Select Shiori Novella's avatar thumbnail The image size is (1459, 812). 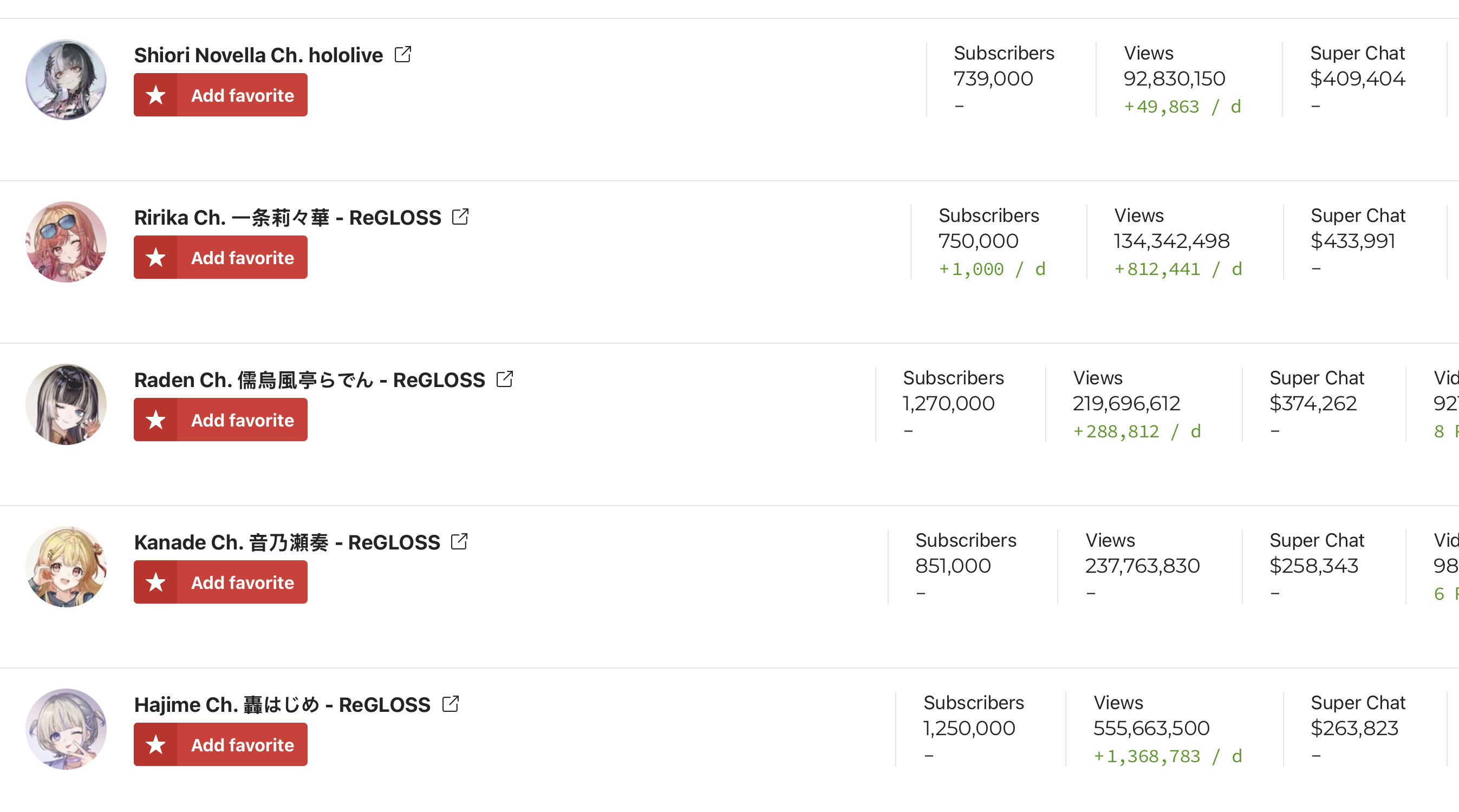click(x=66, y=79)
